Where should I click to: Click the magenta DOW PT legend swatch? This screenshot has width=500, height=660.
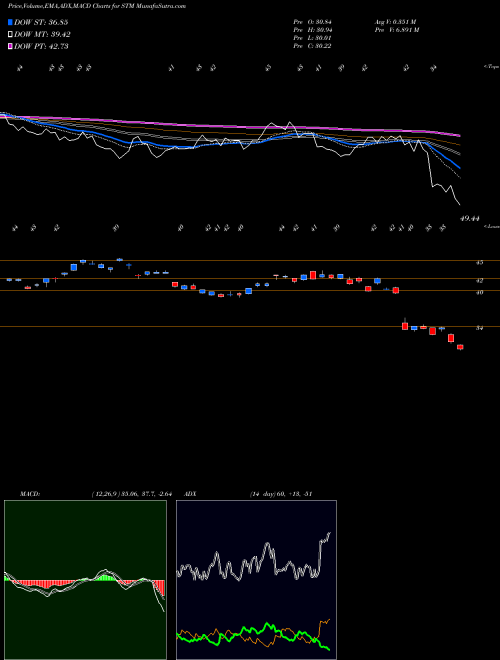[x=10, y=46]
